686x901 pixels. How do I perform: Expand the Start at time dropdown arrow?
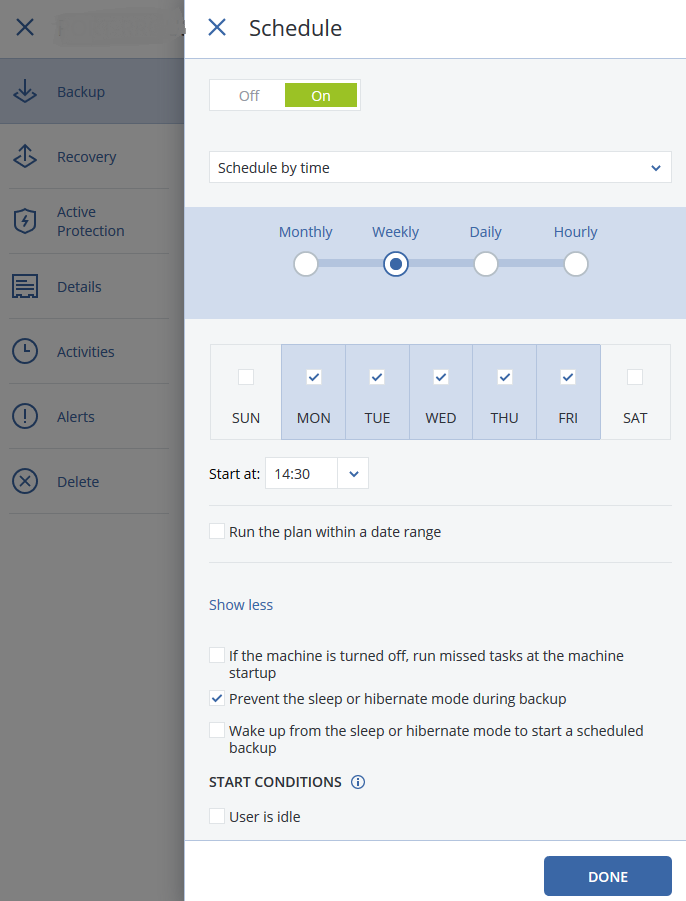(353, 473)
